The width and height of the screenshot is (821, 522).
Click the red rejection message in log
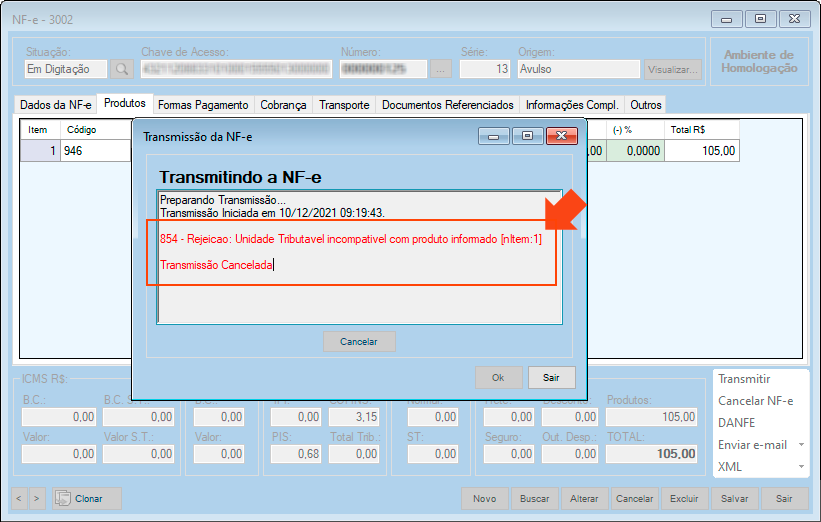pyautogui.click(x=350, y=240)
